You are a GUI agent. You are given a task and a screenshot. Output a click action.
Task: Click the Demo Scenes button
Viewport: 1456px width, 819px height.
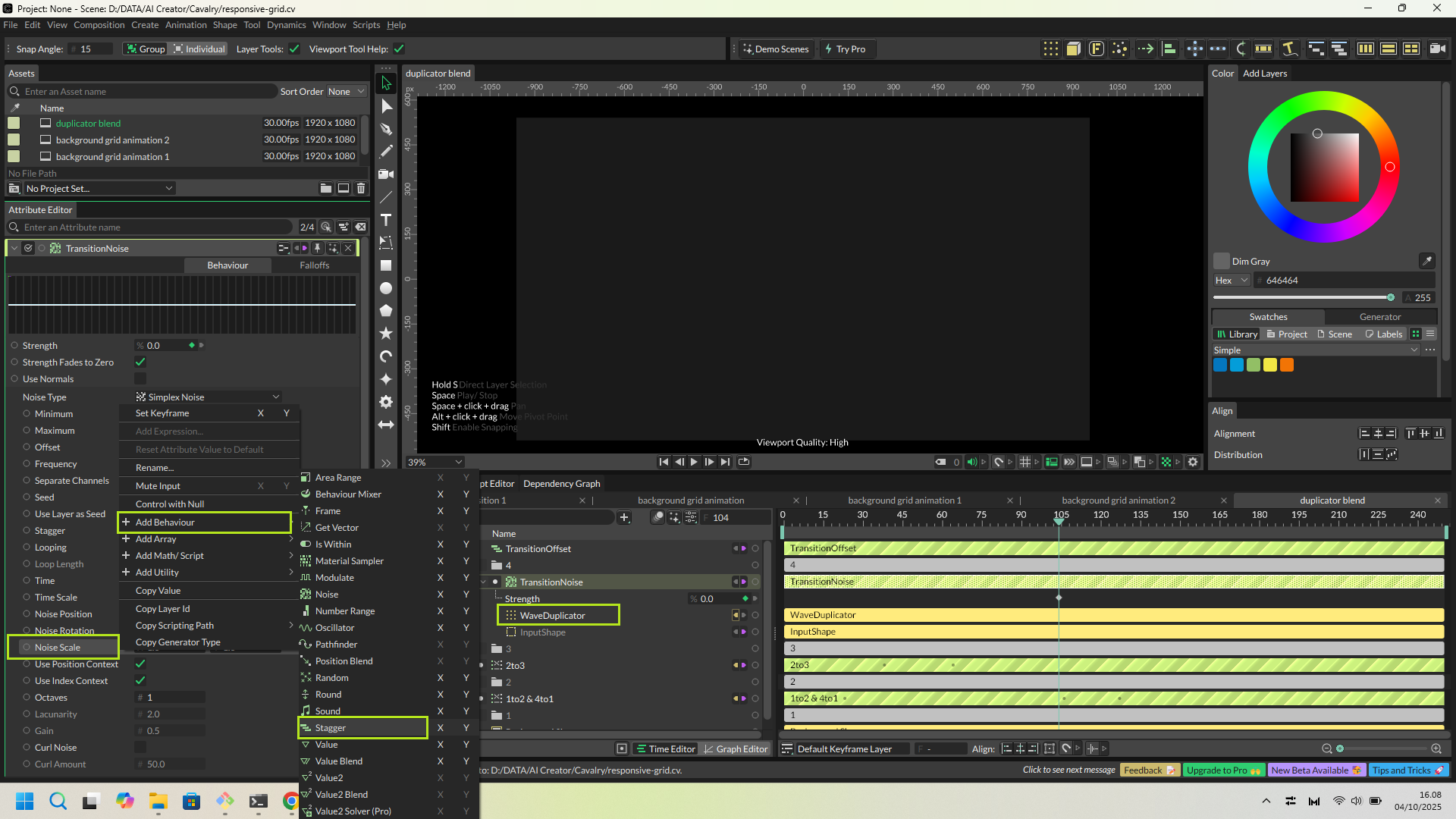click(x=777, y=49)
